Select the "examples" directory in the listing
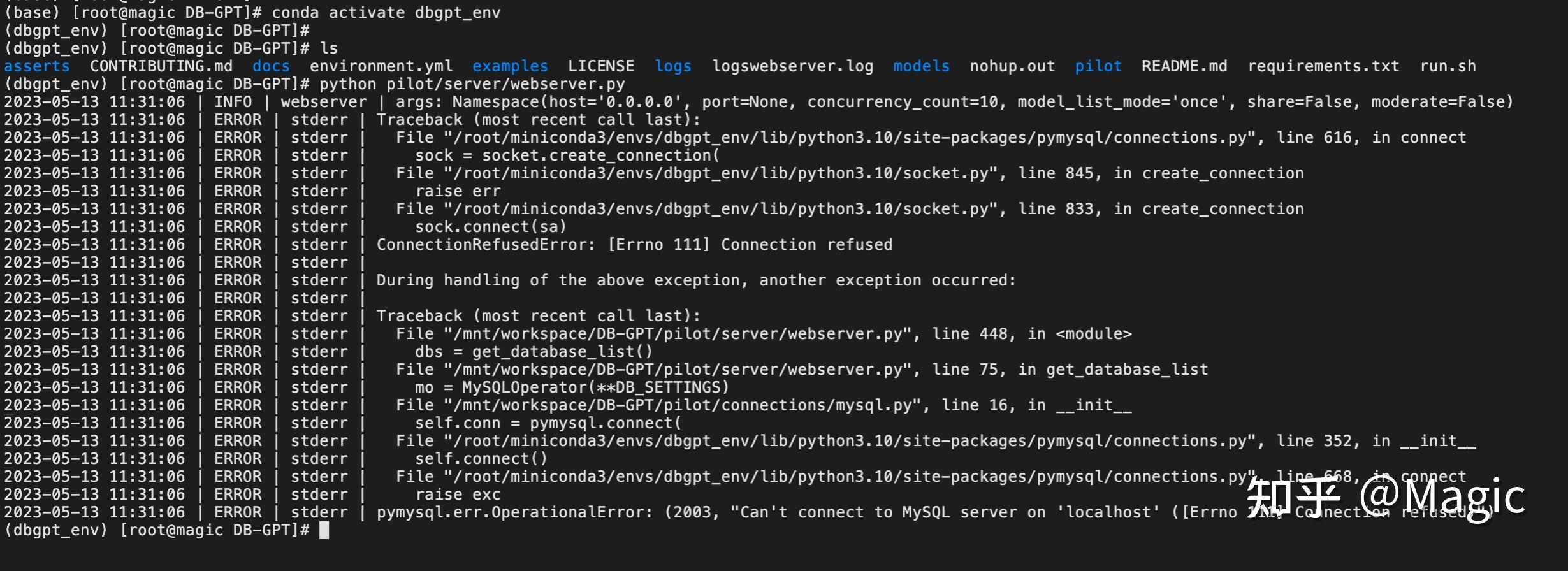Screen dimensions: 1568x571 click(x=510, y=66)
